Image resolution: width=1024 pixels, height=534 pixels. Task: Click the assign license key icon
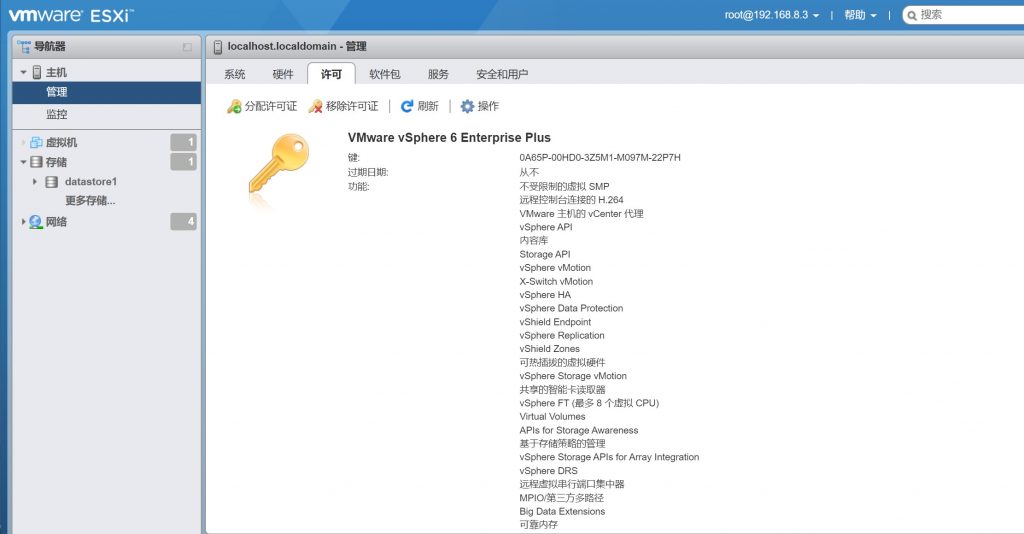click(234, 106)
